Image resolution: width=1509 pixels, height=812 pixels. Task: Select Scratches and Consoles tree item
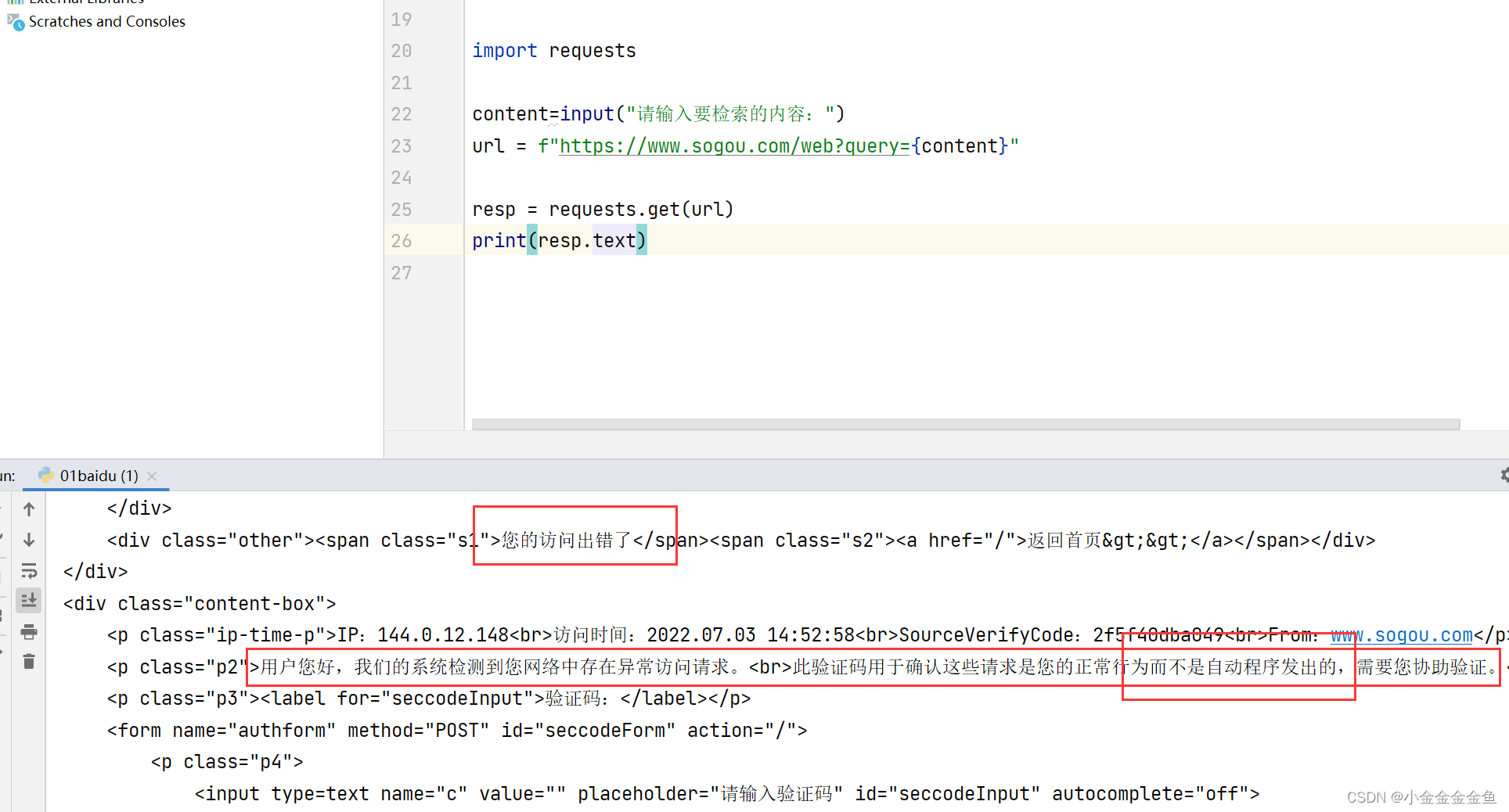[x=106, y=21]
